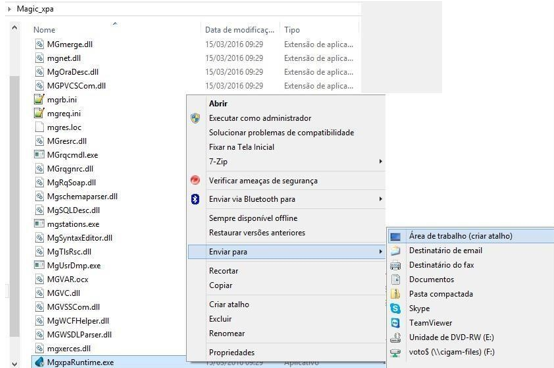This screenshot has height=368, width=554.
Task: Select Criar atalho menu entry
Action: click(x=229, y=304)
